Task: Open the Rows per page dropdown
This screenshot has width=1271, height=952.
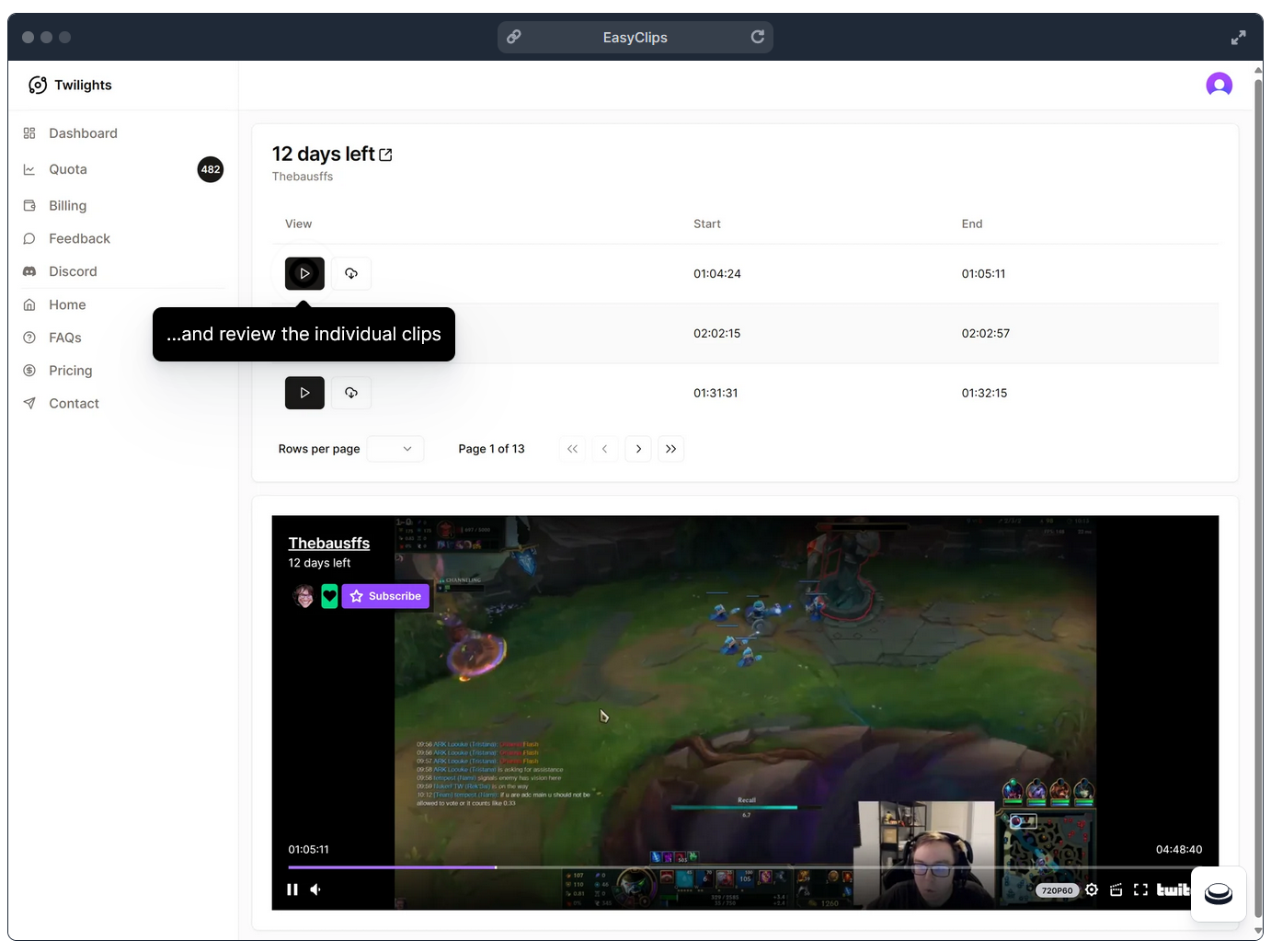Action: click(x=395, y=449)
